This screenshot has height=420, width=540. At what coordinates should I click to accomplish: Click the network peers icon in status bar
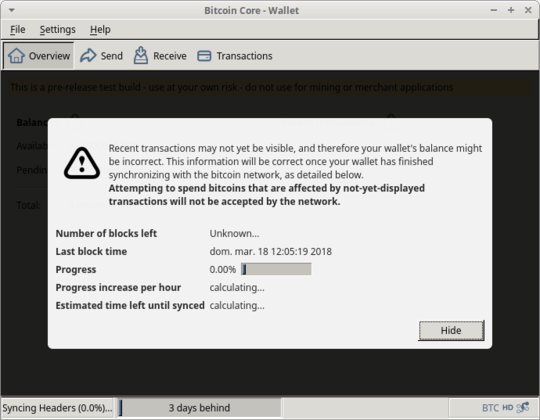[523, 408]
